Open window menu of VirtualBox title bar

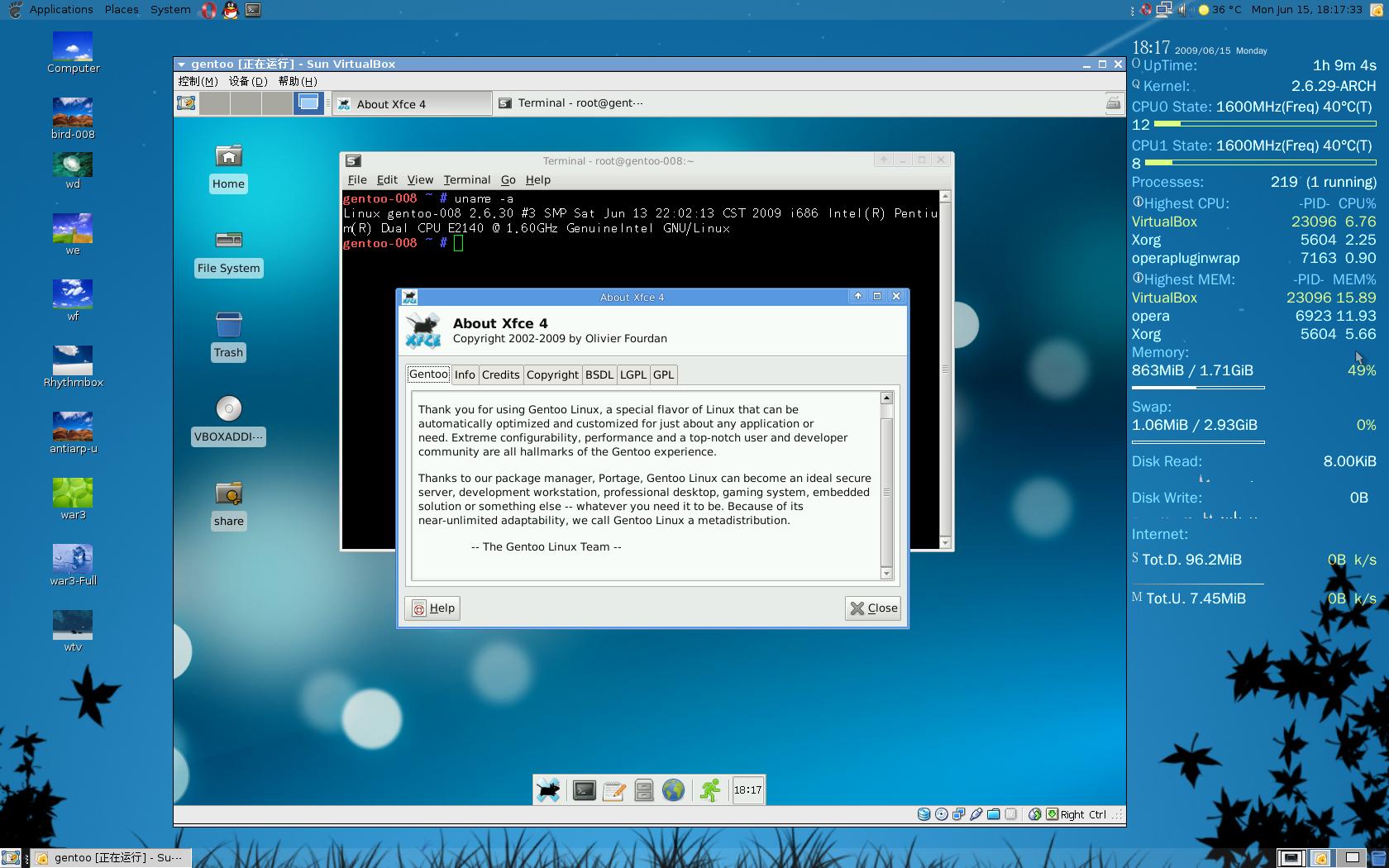(180, 64)
